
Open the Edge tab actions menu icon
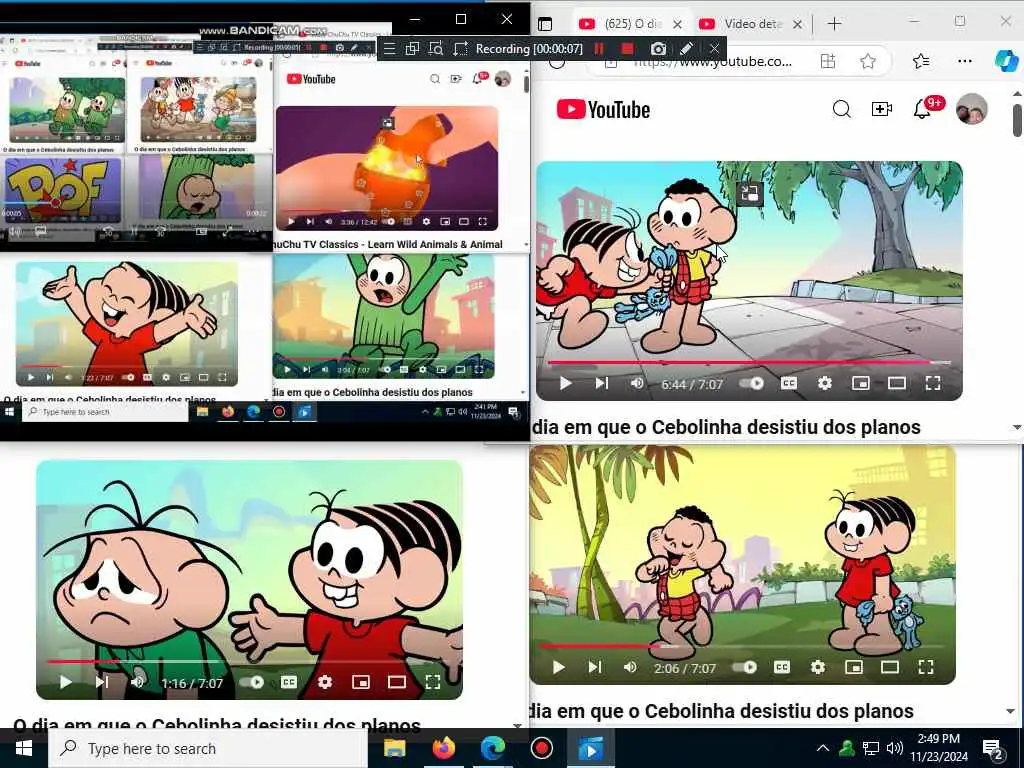(545, 24)
